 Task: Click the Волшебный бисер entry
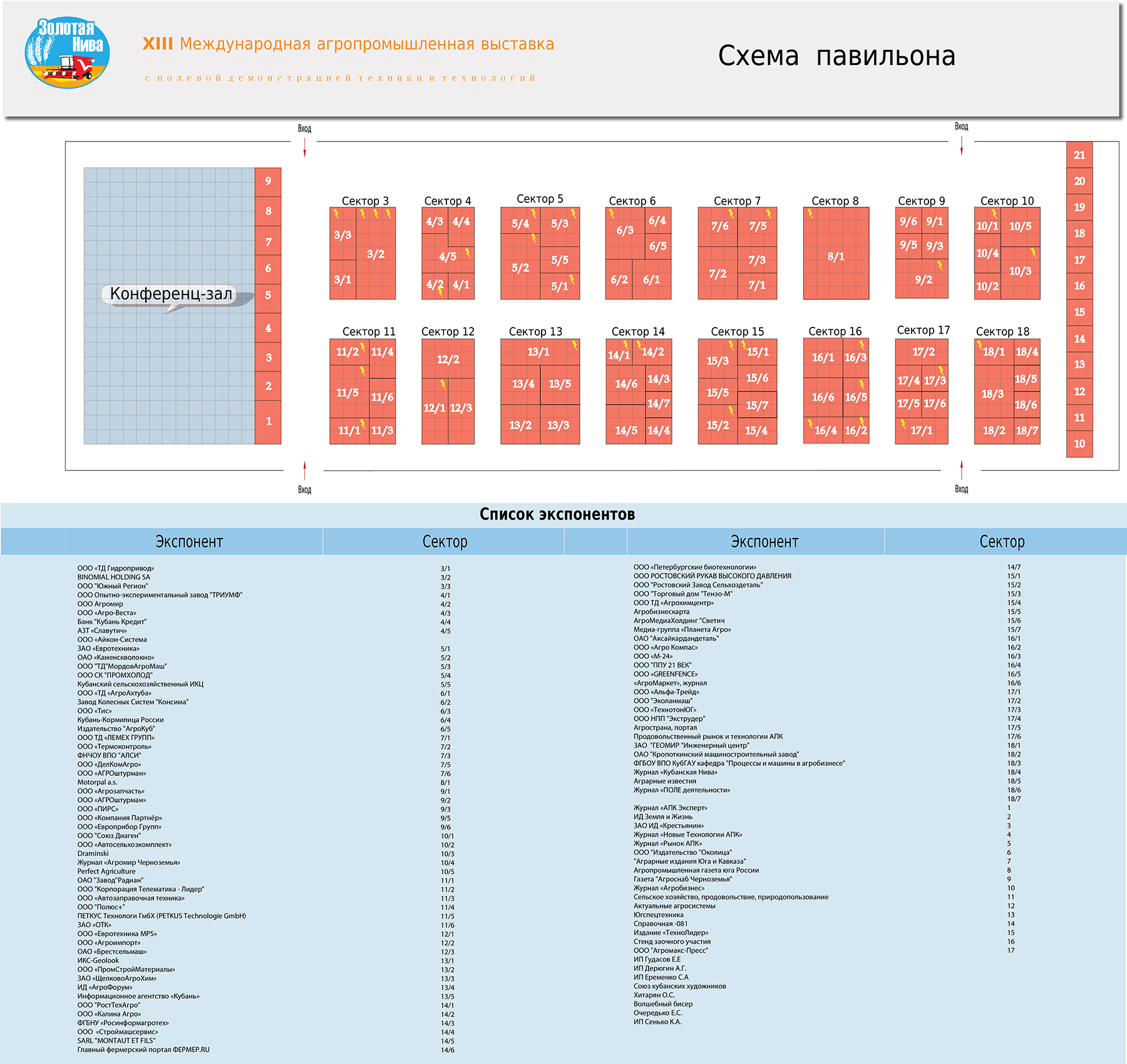663,1004
